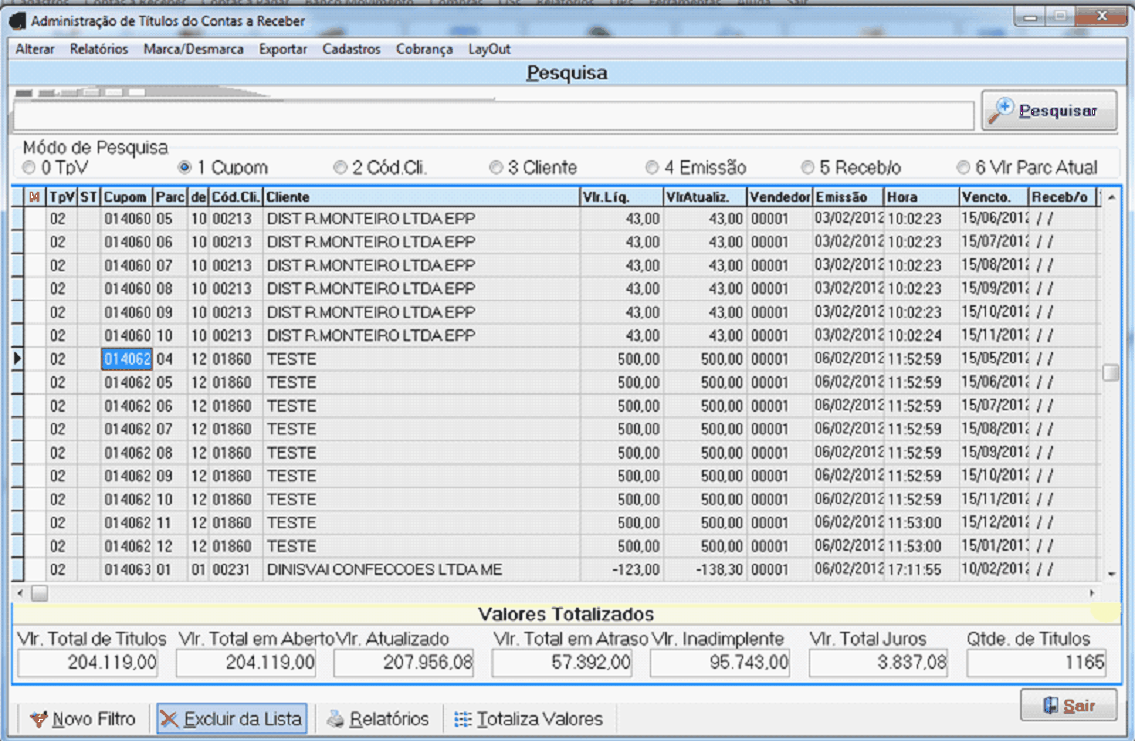
Task: Open the Cadastros menu
Action: pyautogui.click(x=351, y=49)
